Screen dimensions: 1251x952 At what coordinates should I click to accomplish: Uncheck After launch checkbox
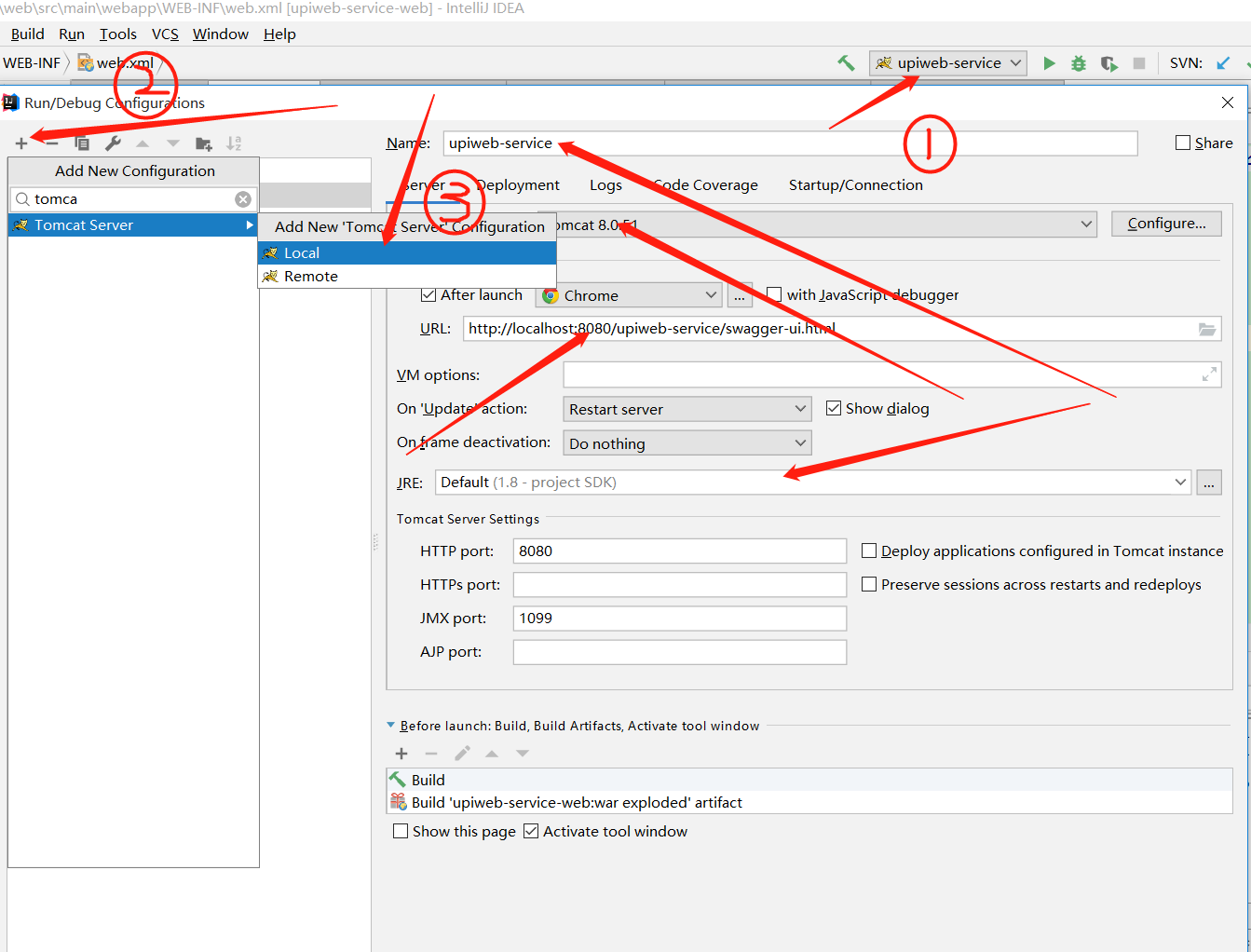(x=428, y=294)
